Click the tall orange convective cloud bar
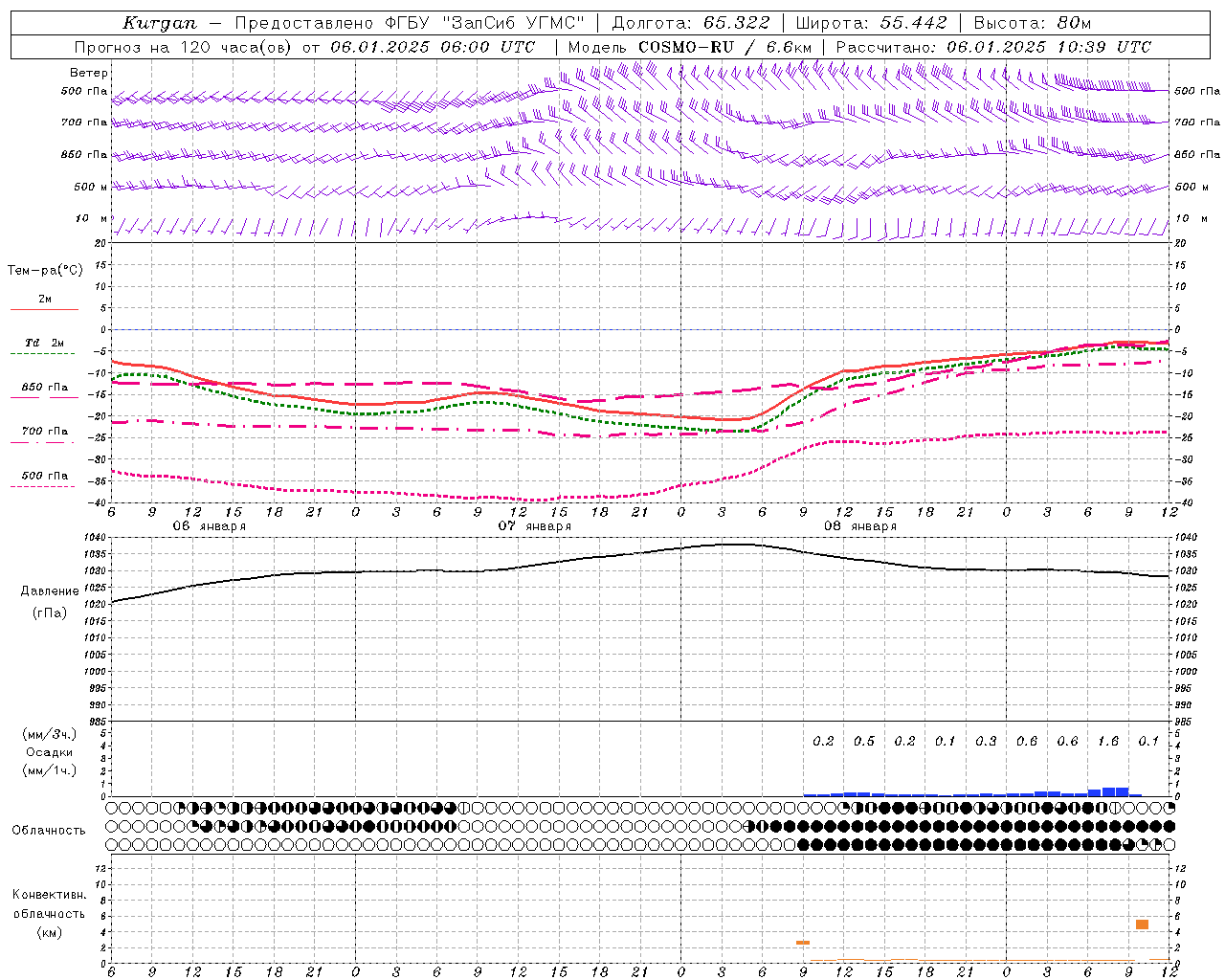The width and height of the screenshot is (1225, 980). pos(1142,924)
